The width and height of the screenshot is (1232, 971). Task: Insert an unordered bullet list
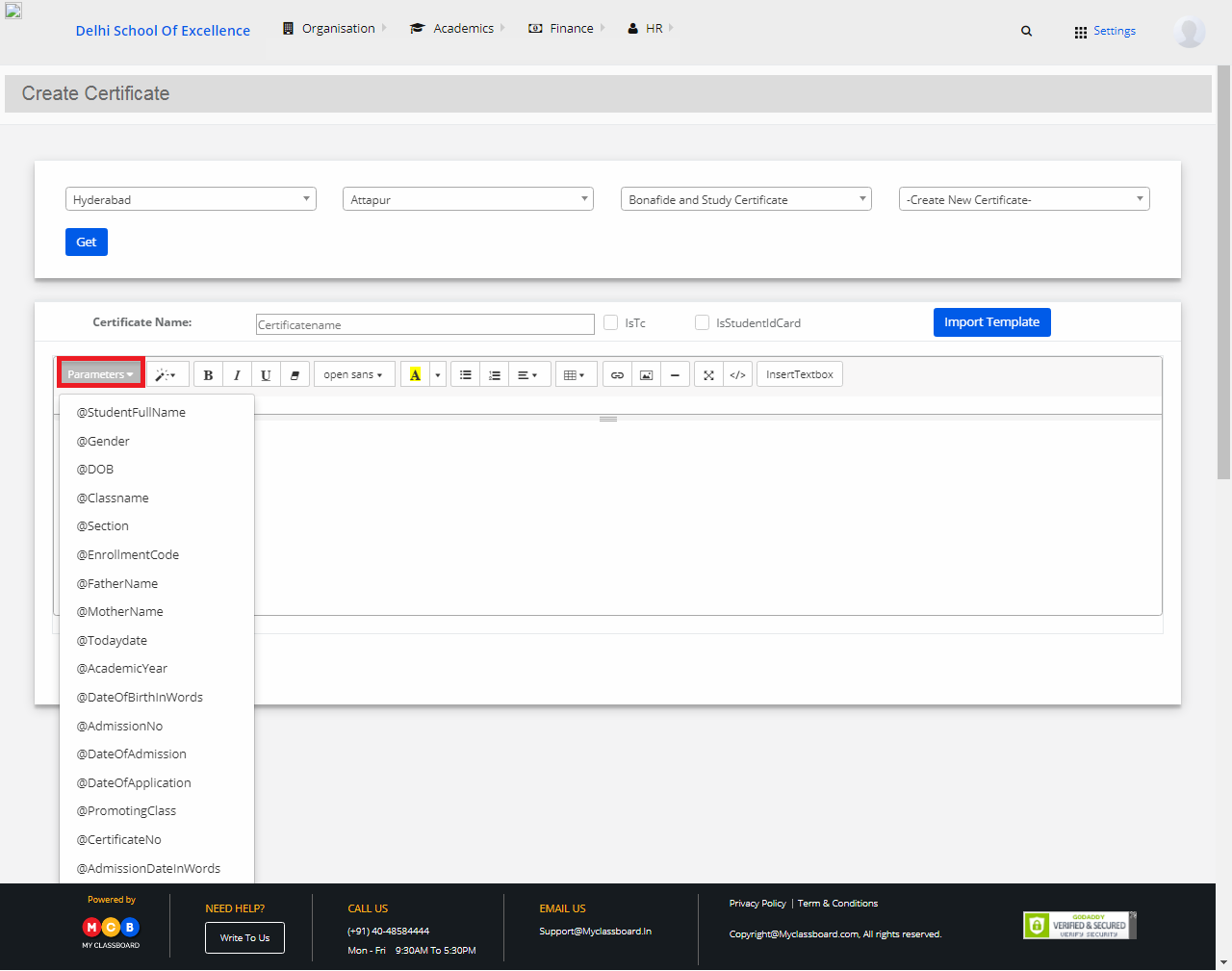[466, 374]
